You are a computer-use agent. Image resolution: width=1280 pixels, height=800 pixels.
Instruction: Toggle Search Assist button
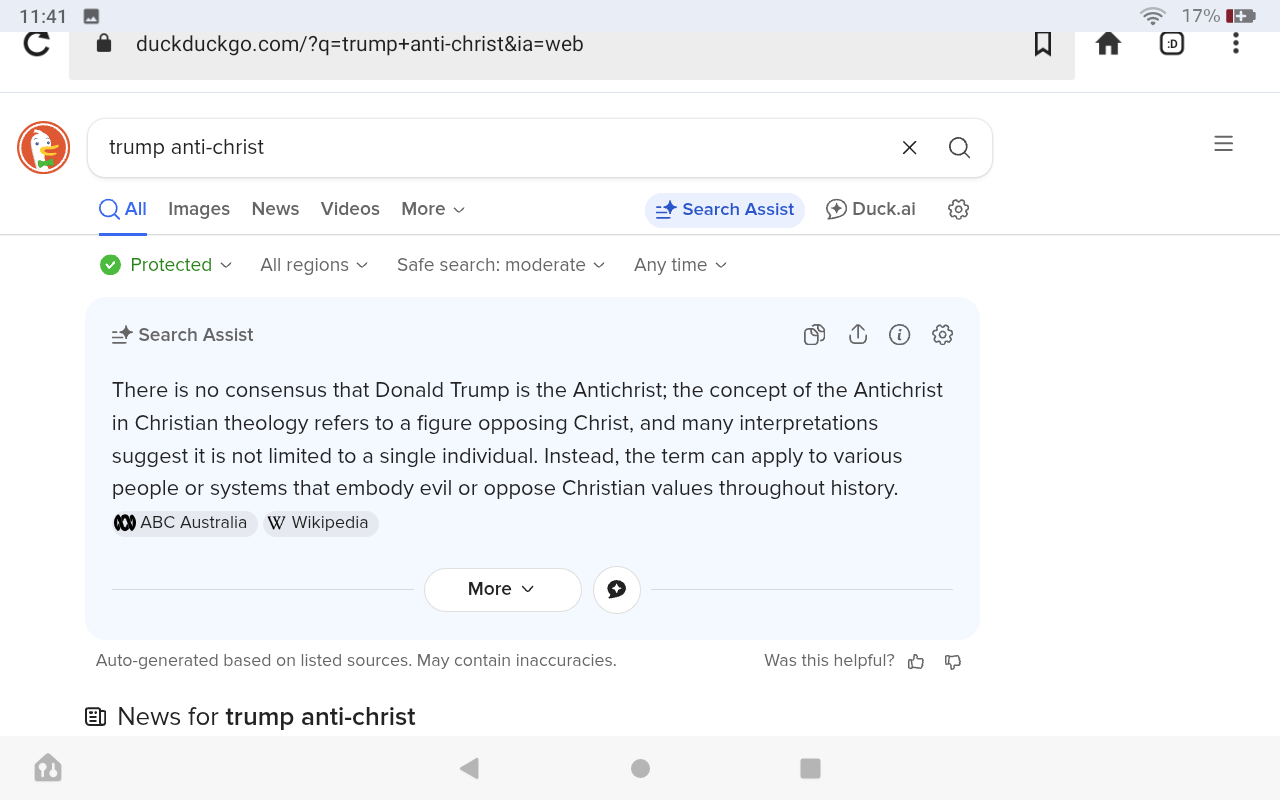[x=725, y=210]
